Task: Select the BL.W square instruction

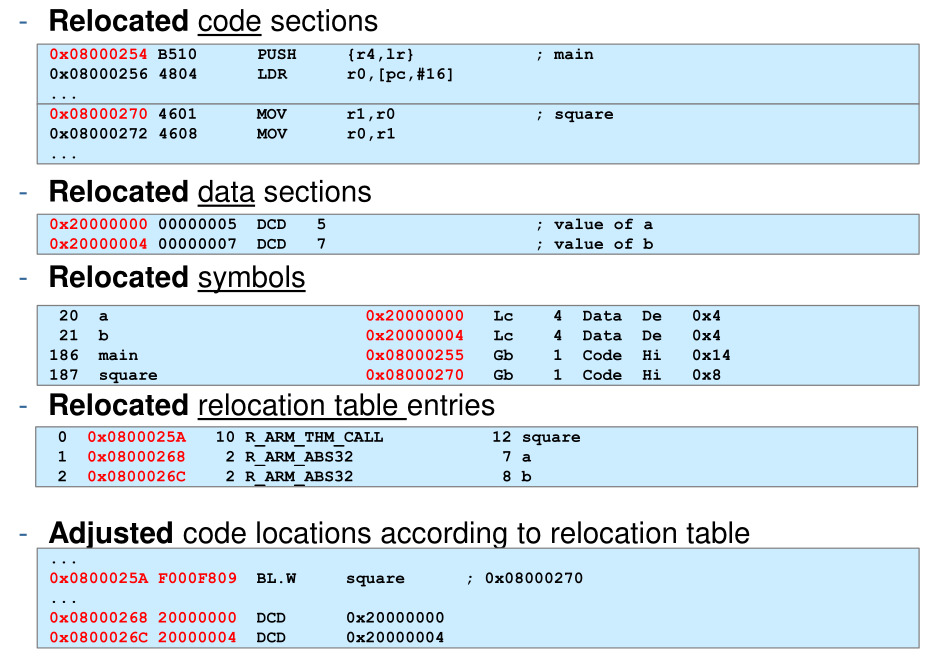Action: pyautogui.click(x=331, y=579)
